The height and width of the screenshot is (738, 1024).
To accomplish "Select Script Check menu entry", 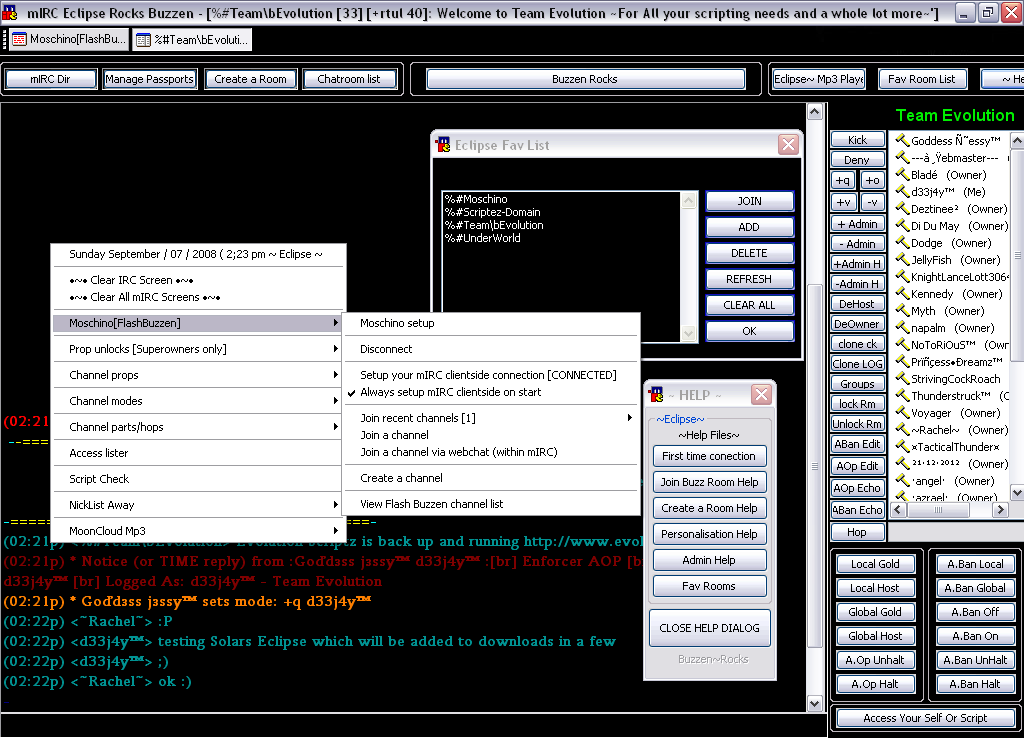I will [x=199, y=479].
